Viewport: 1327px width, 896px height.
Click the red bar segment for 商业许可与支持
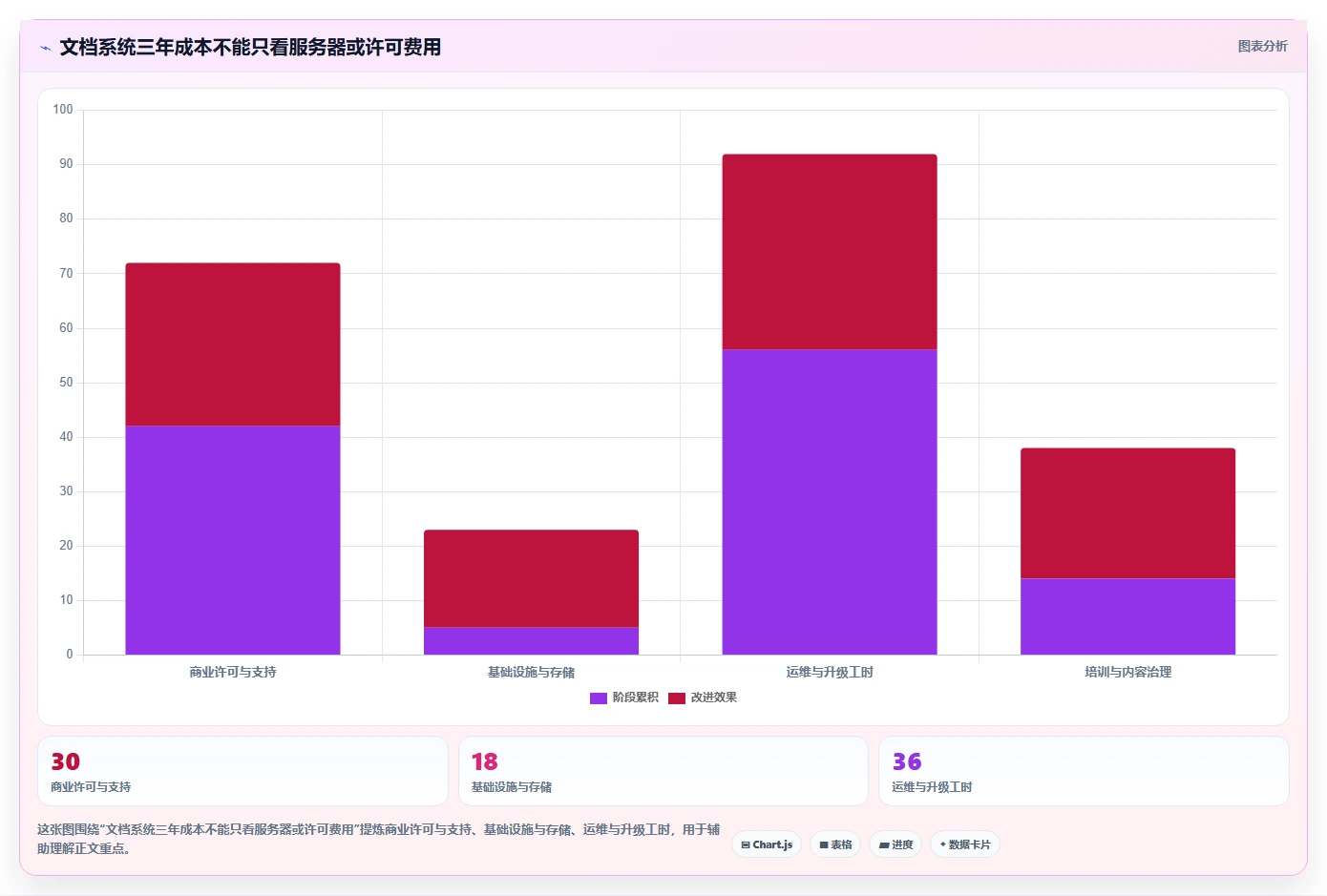pos(233,344)
